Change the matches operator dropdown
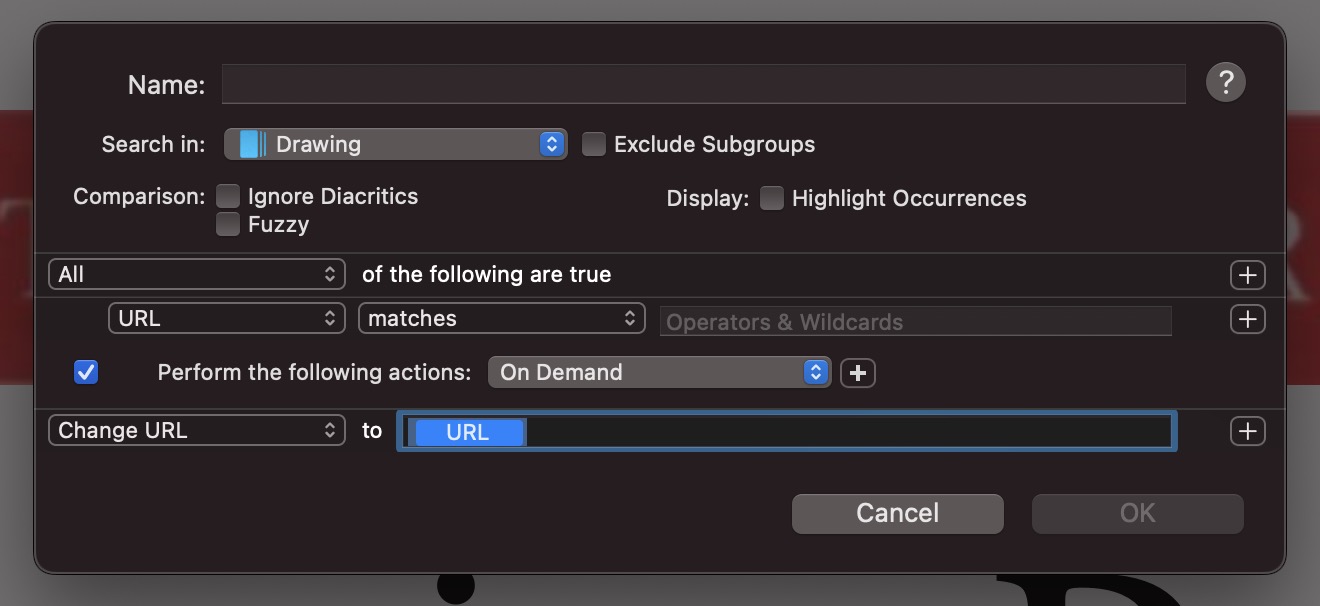This screenshot has height=606, width=1320. pos(501,319)
